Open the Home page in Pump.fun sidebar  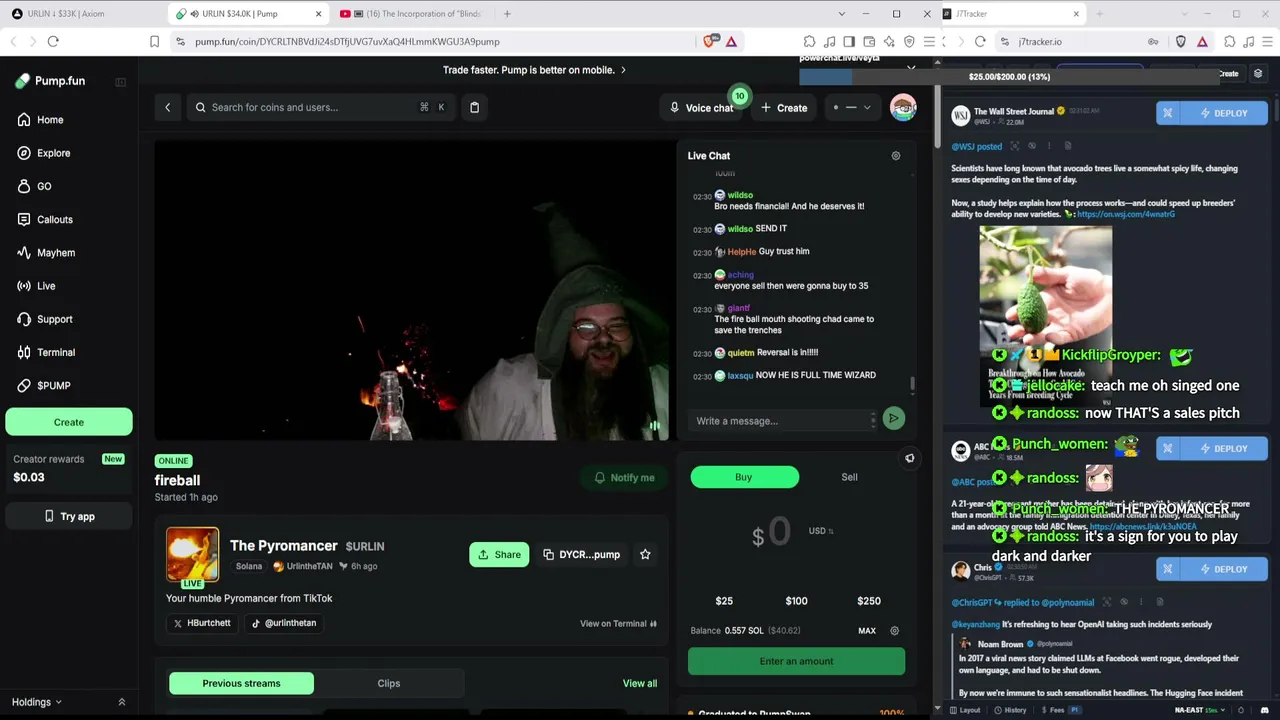tap(40, 120)
